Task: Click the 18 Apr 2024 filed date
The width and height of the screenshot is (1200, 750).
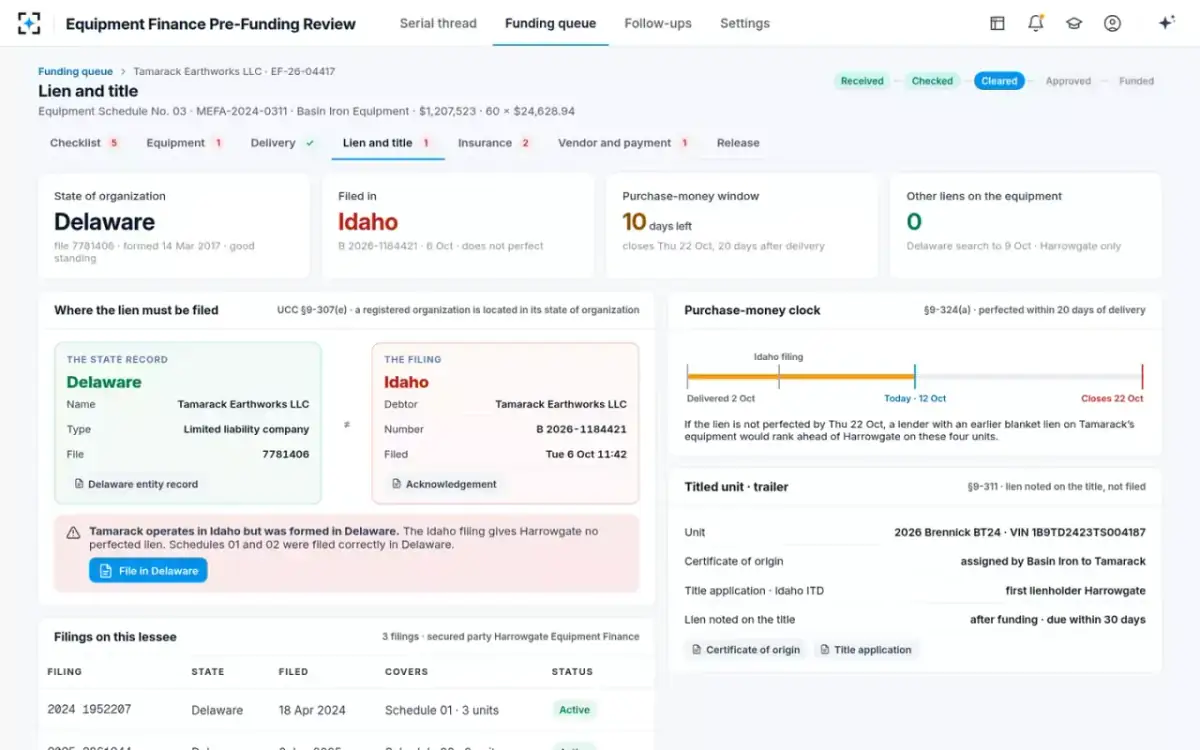Action: click(312, 710)
